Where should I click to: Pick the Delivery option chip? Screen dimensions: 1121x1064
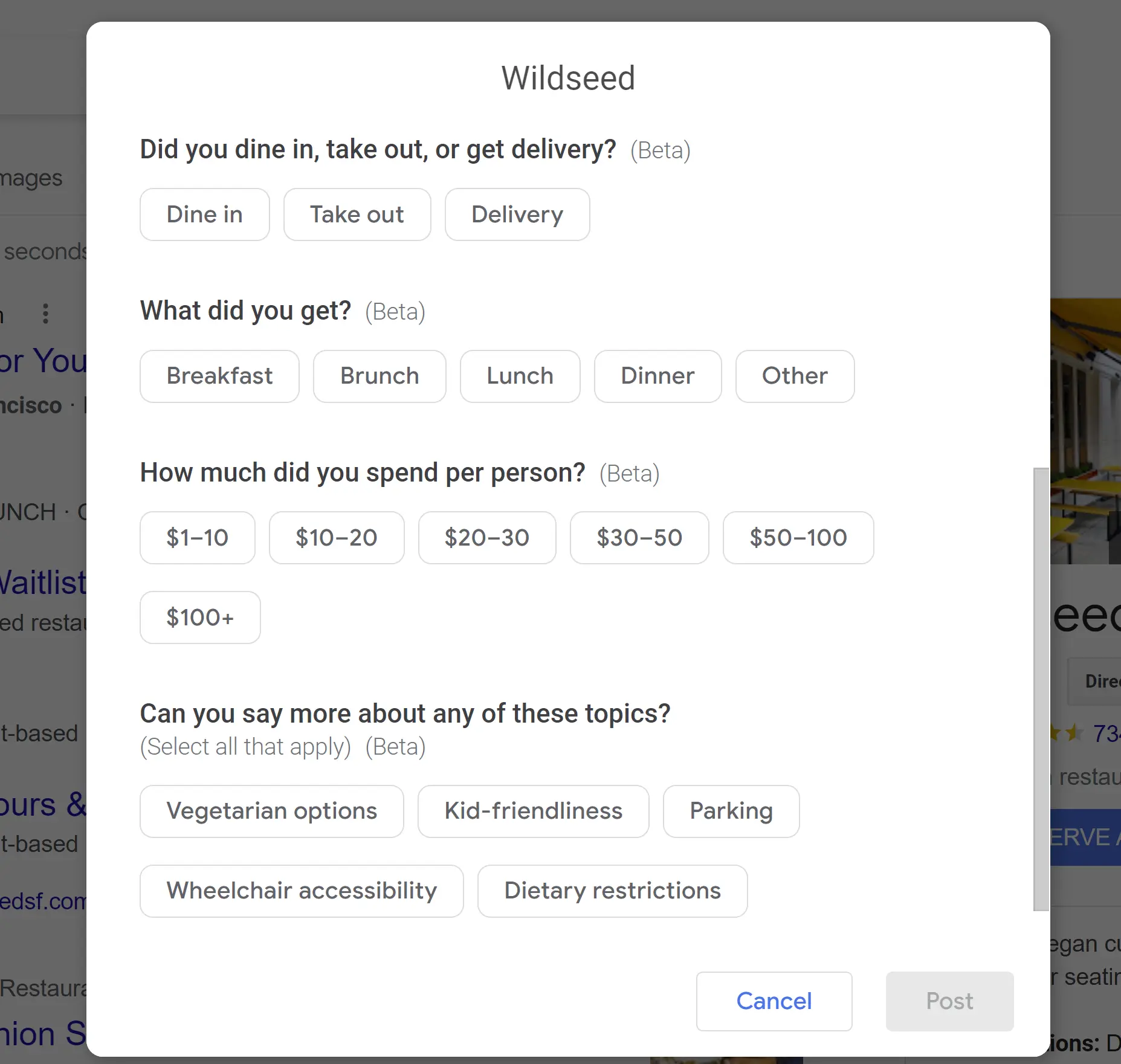pos(517,214)
